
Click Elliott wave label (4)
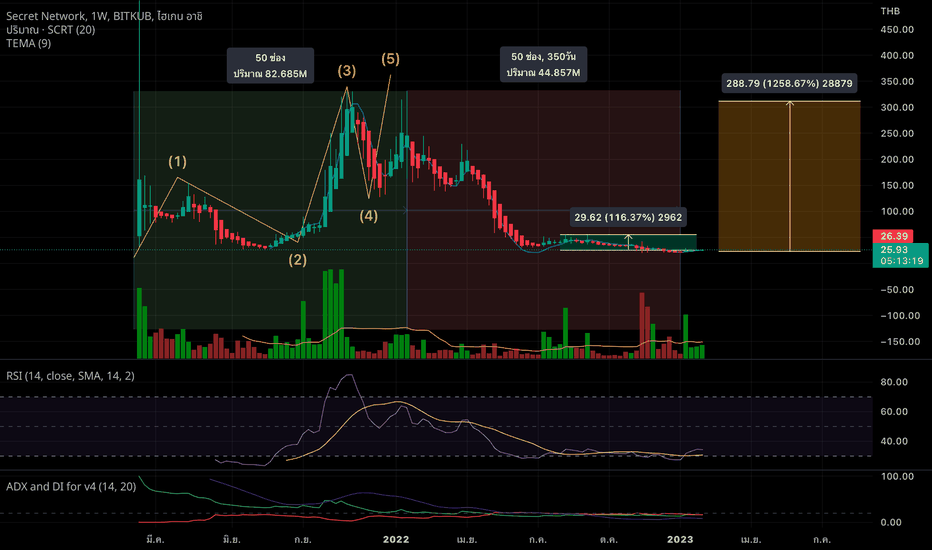coord(369,216)
